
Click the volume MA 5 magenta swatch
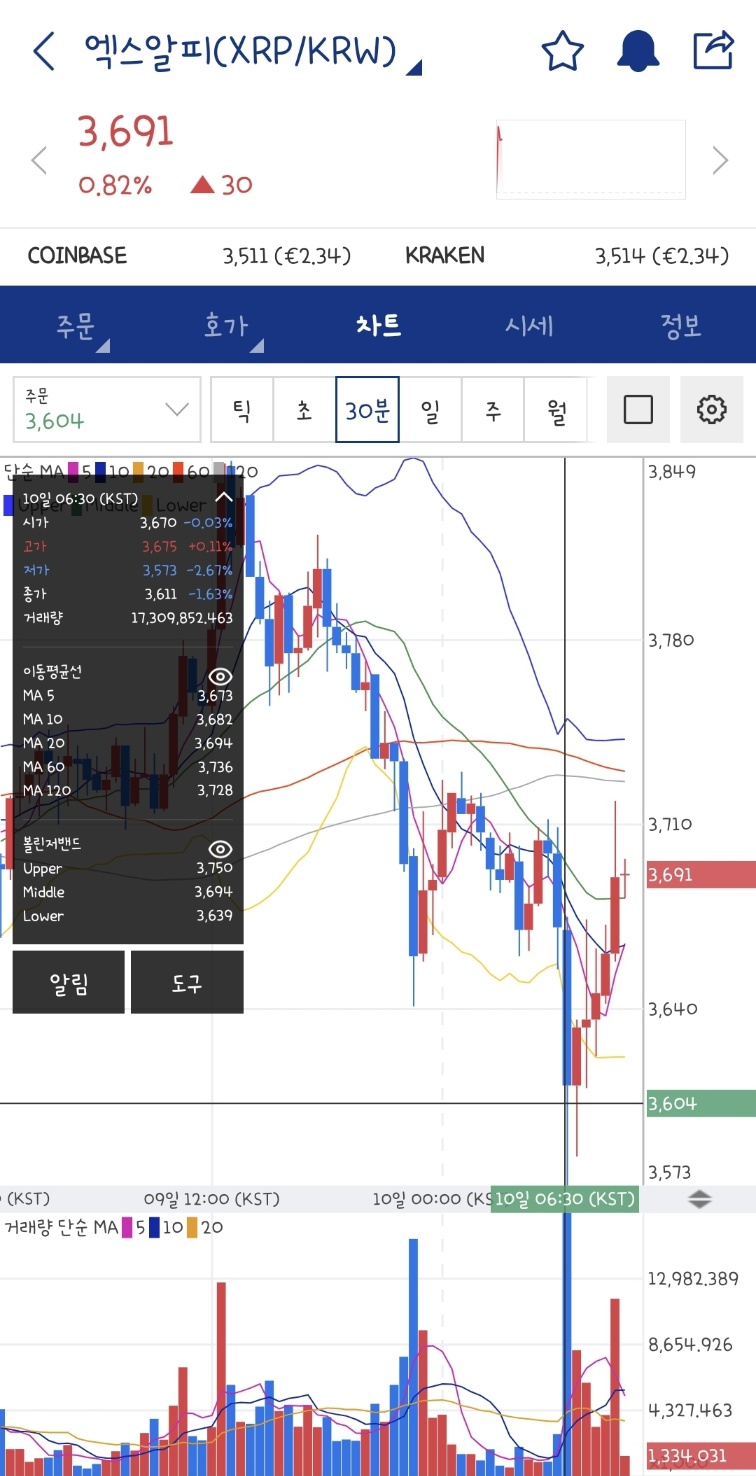(127, 1227)
